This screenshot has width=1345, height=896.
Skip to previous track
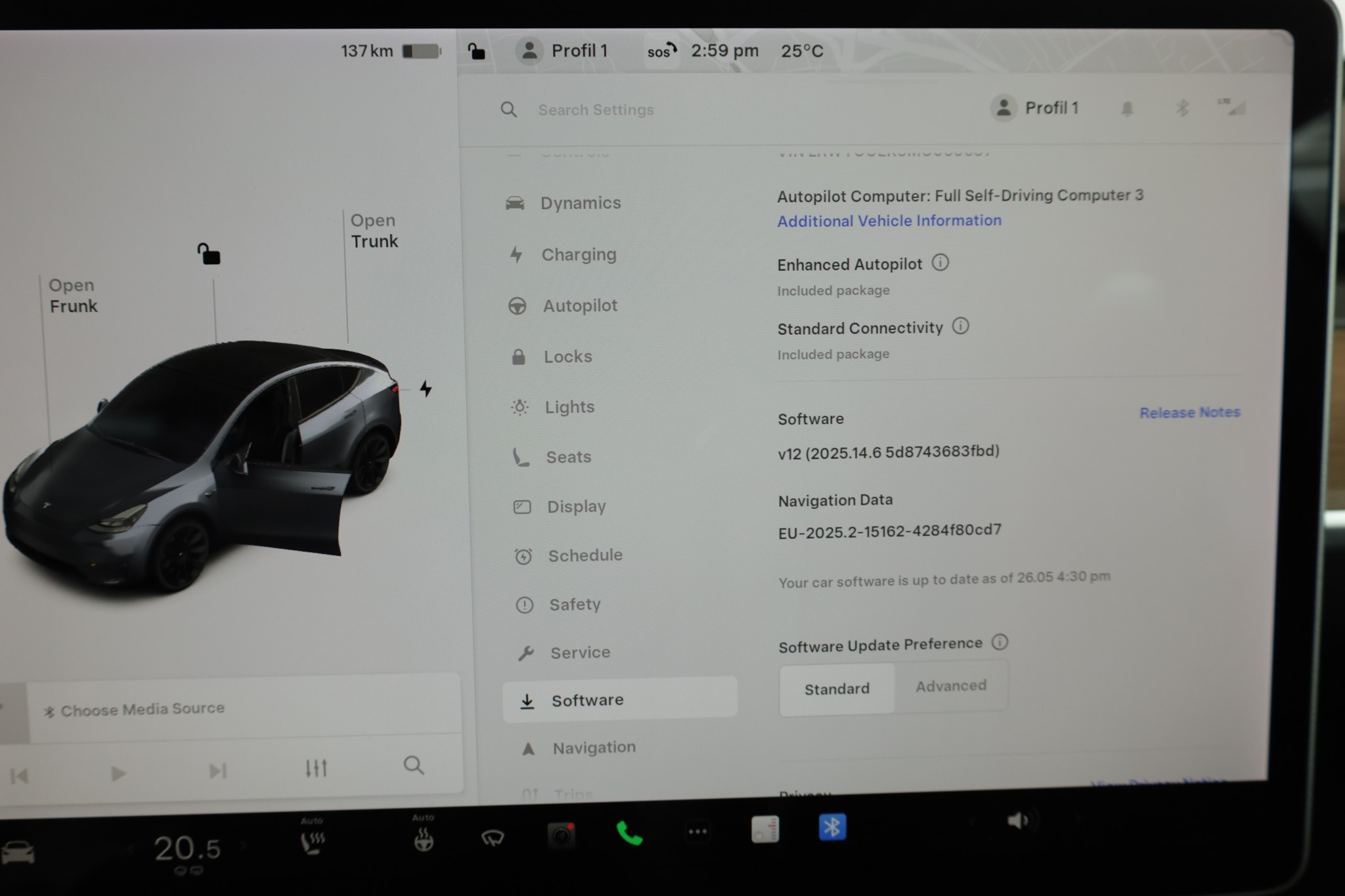[19, 776]
